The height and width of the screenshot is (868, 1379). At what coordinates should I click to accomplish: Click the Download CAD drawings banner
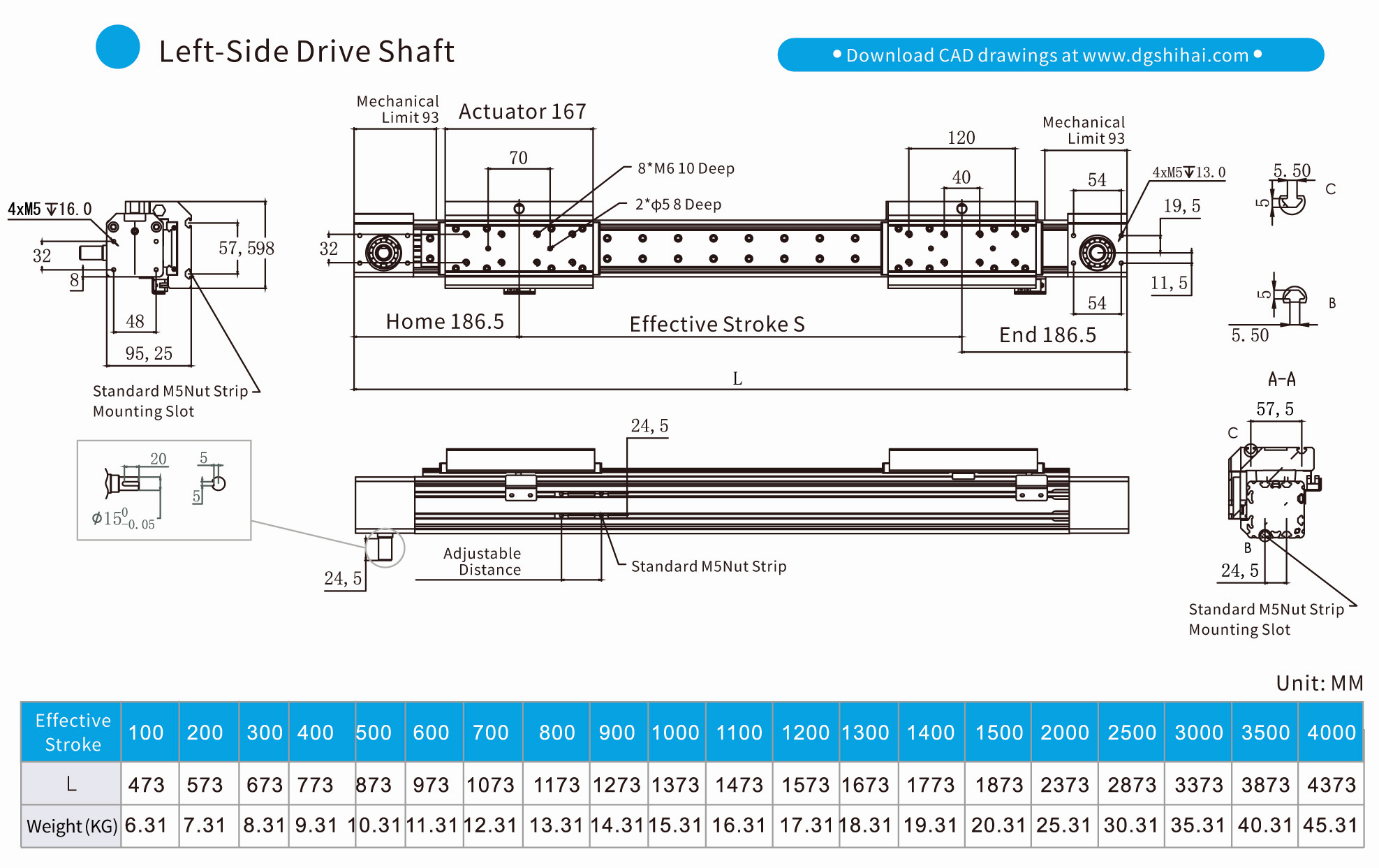pyautogui.click(x=1050, y=55)
